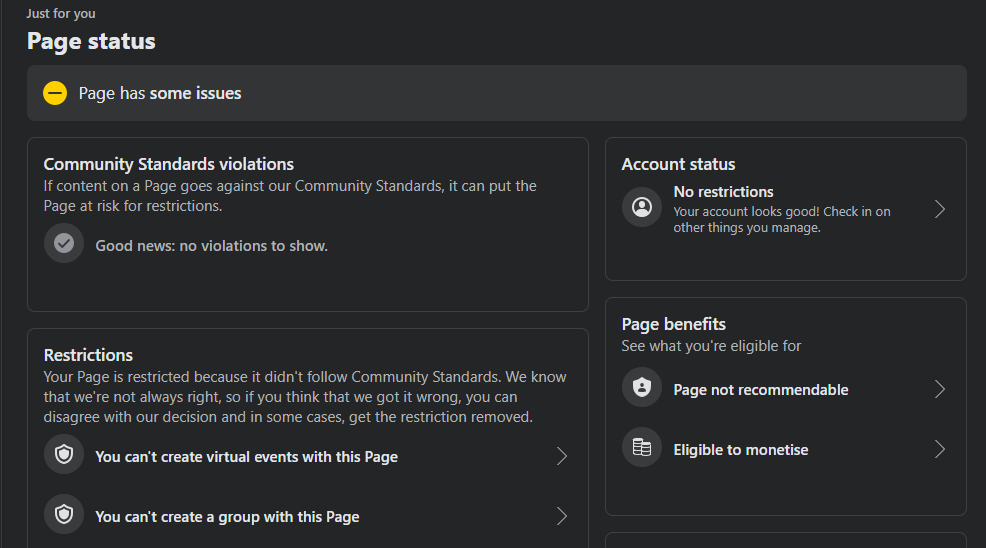Viewport: 986px width, 548px height.
Task: Click the shield icon beside group restriction
Action: tap(64, 516)
